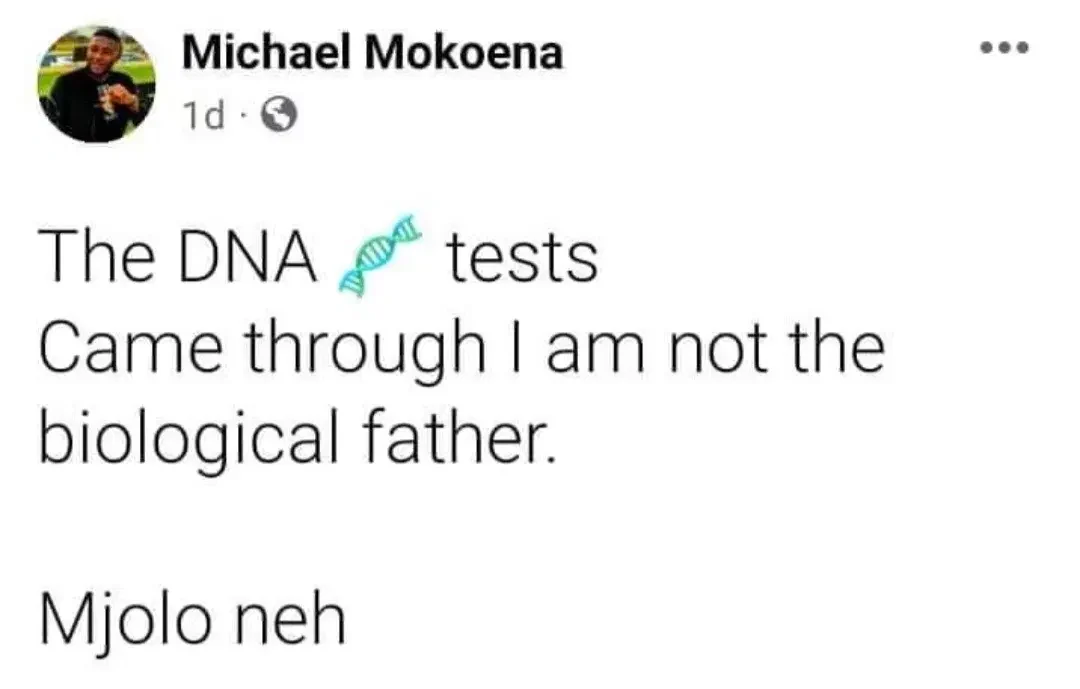Click the word "not" in the post
Viewport: 1080px width, 689px height.
point(721,348)
